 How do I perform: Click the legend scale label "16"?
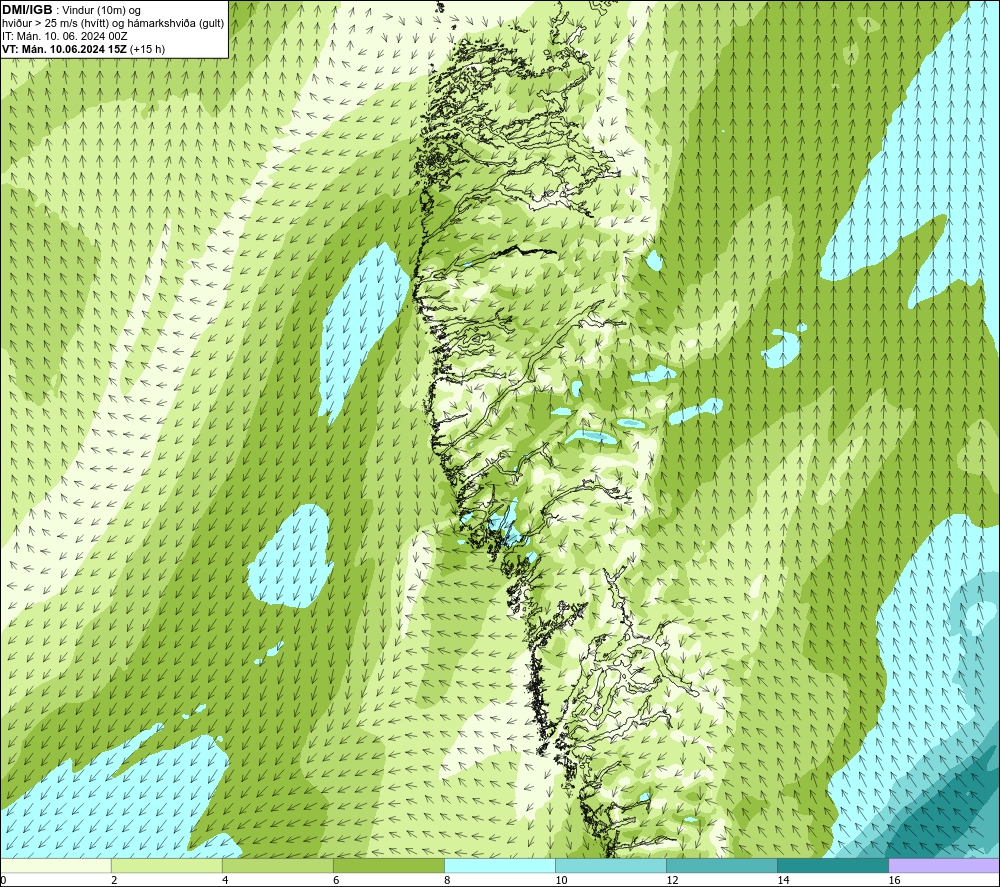pyautogui.click(x=894, y=881)
